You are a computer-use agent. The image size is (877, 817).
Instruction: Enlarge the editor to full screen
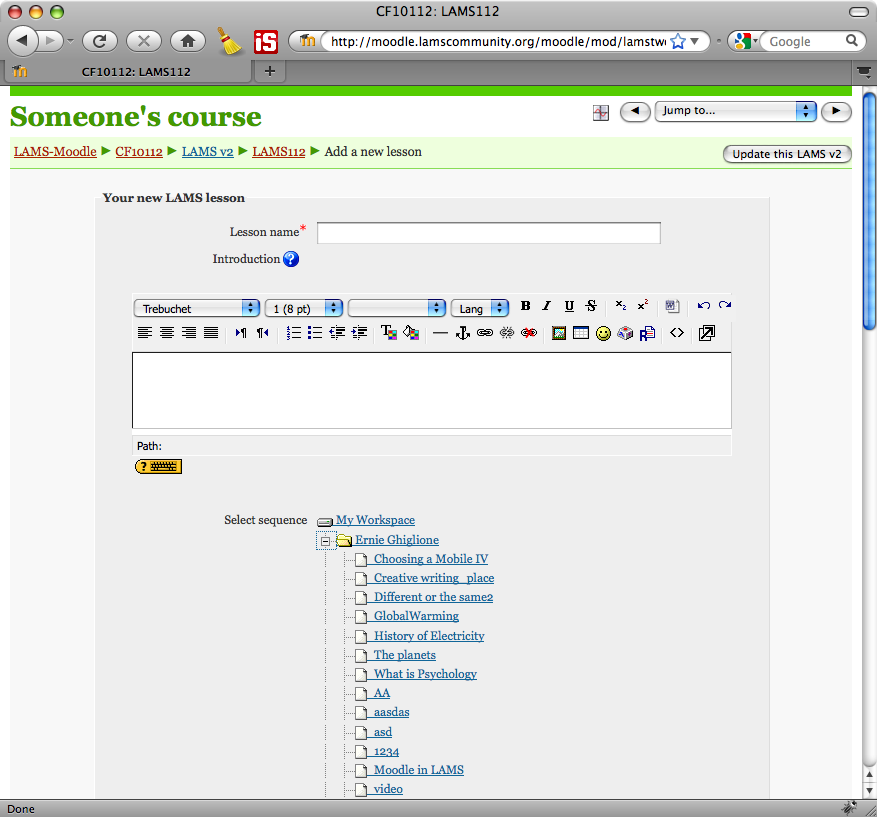(707, 333)
